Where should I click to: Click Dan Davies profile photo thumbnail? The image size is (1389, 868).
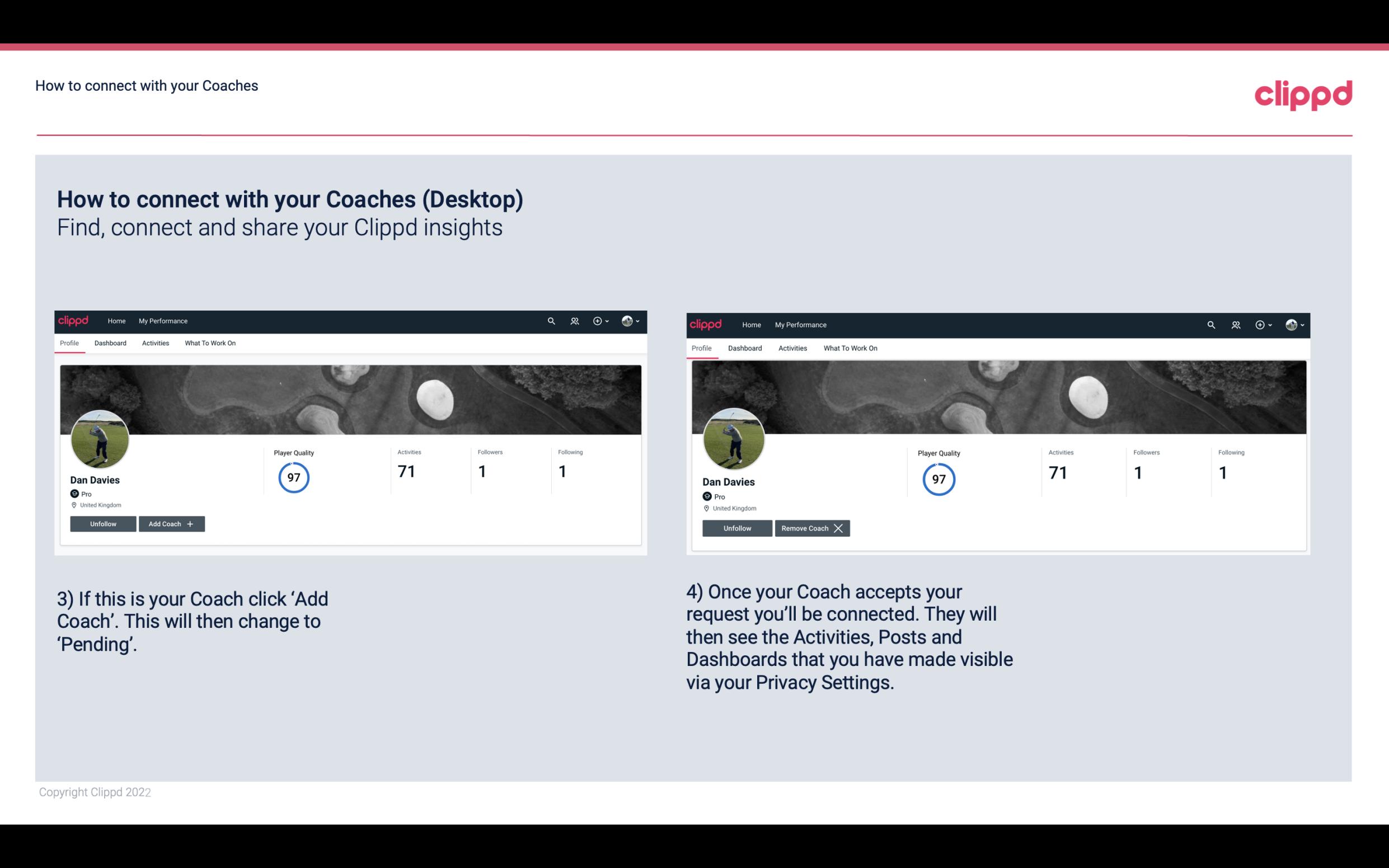pyautogui.click(x=101, y=436)
